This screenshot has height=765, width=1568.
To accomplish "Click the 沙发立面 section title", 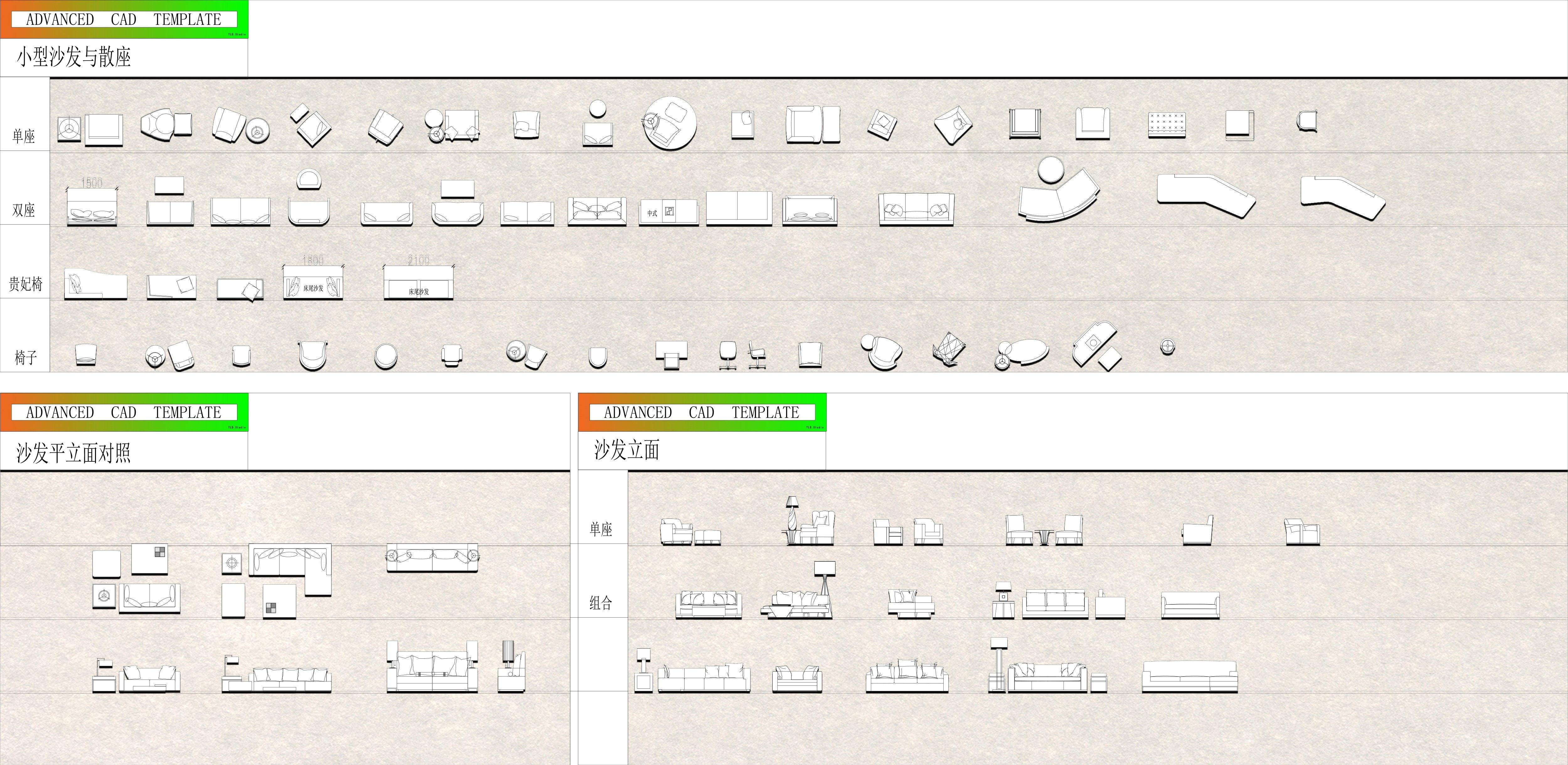I will (626, 450).
